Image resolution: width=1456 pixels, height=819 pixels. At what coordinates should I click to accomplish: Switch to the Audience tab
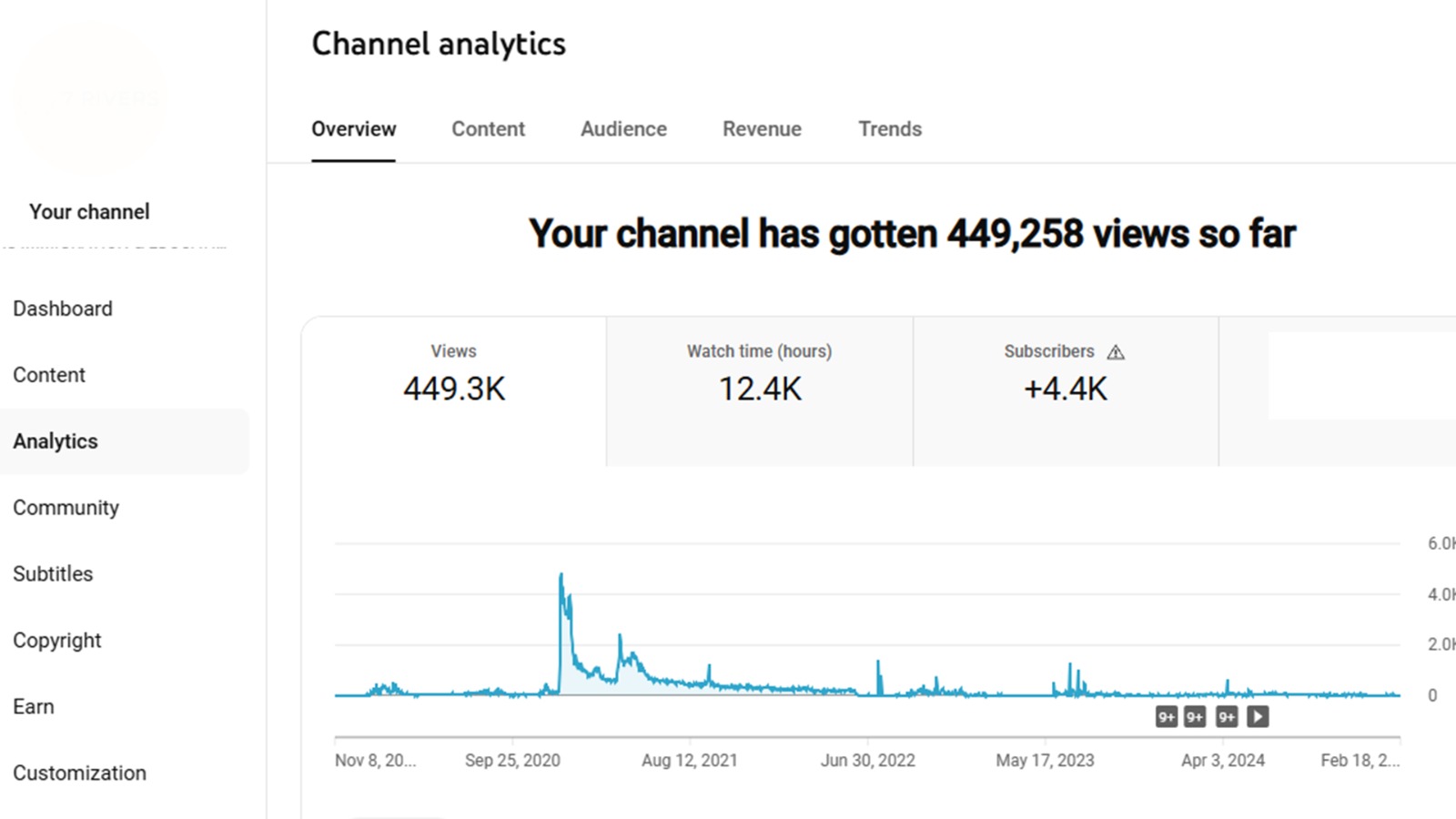623,129
